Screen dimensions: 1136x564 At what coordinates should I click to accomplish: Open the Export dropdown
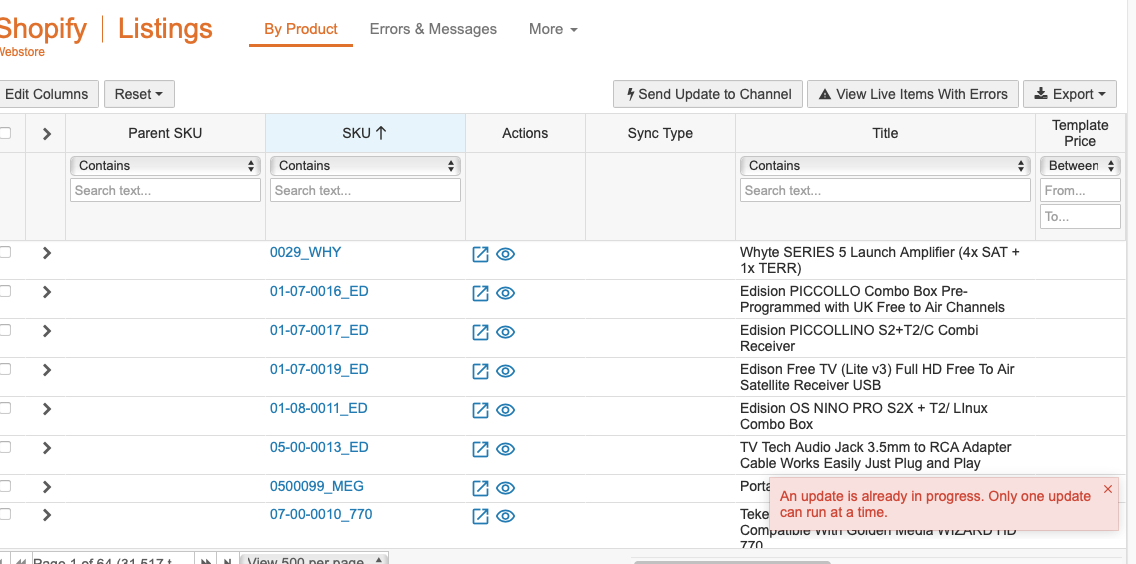1069,94
